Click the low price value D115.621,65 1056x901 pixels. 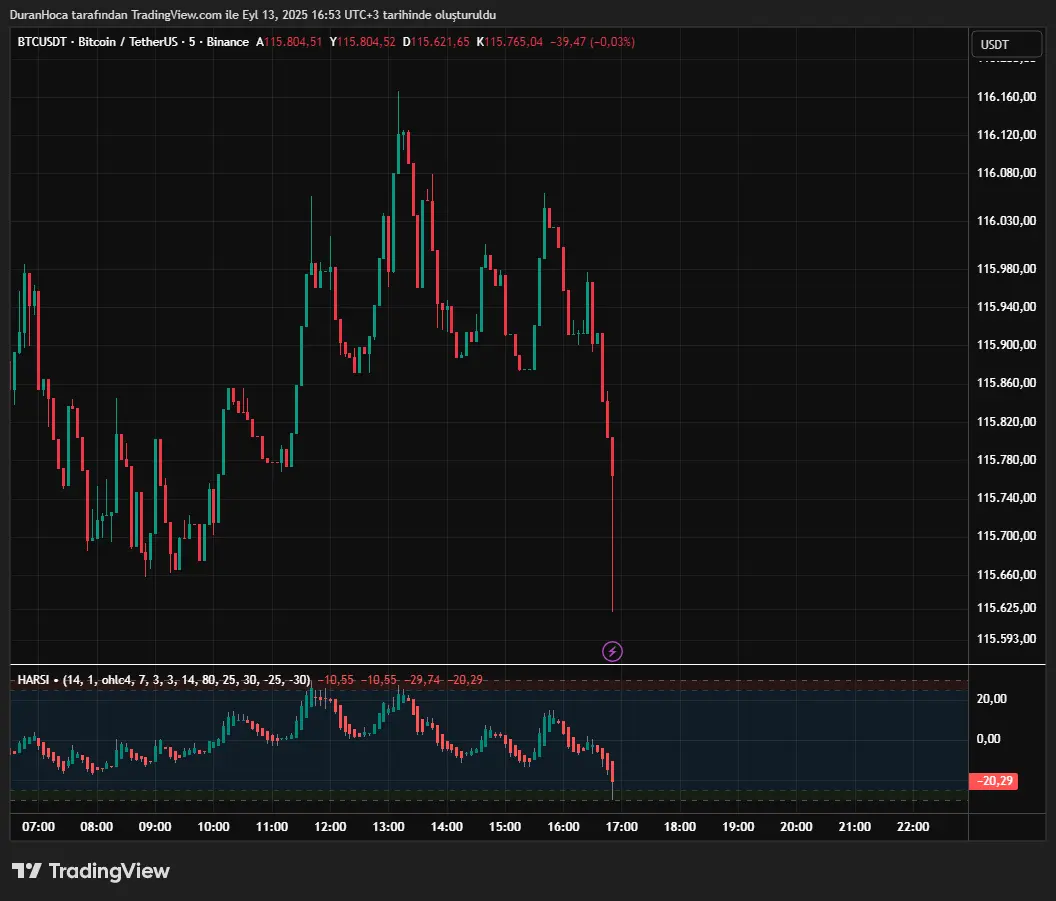pos(436,42)
